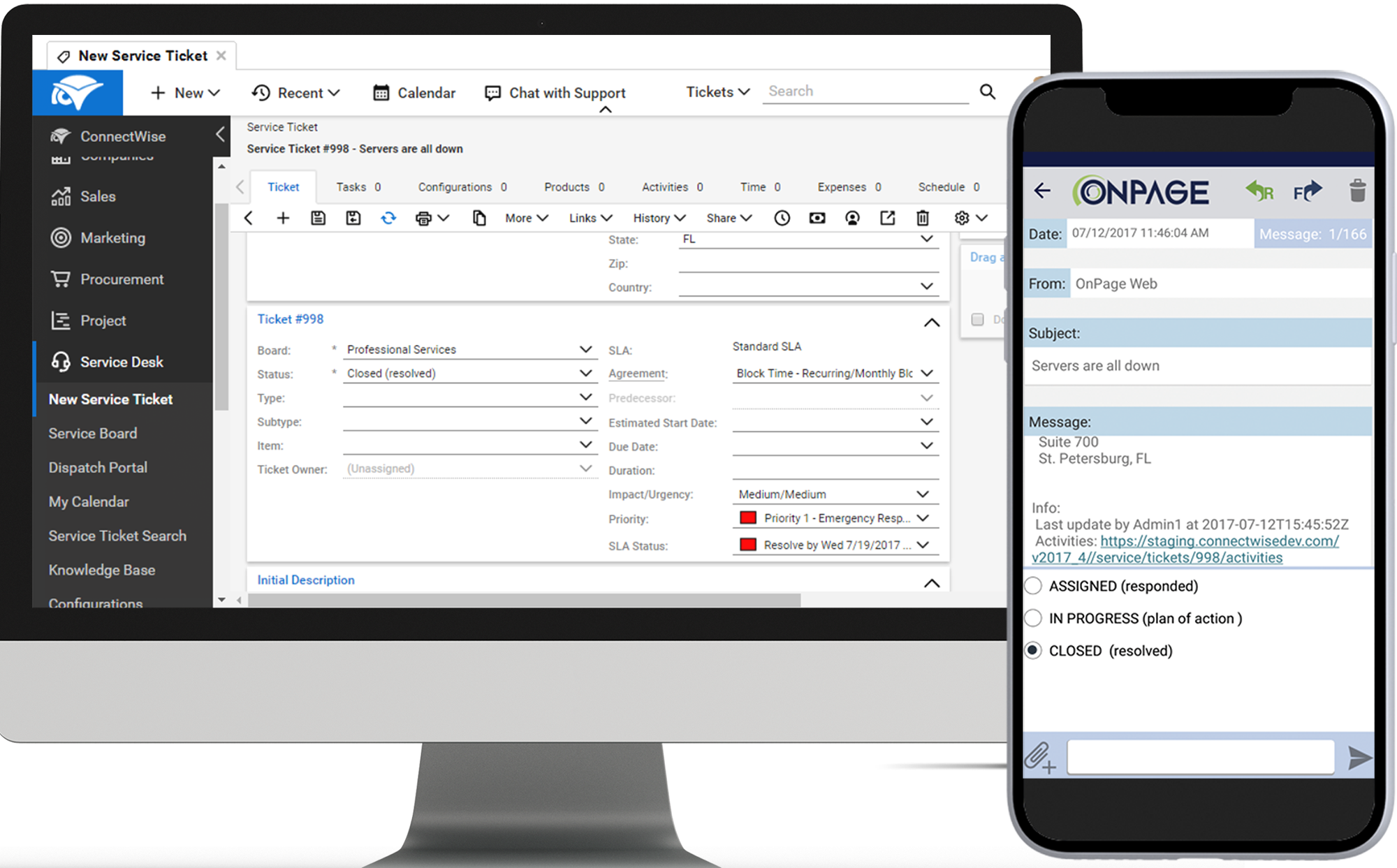This screenshot has height=868, width=1397.
Task: Tick the checkbox in right side panel
Action: click(978, 319)
